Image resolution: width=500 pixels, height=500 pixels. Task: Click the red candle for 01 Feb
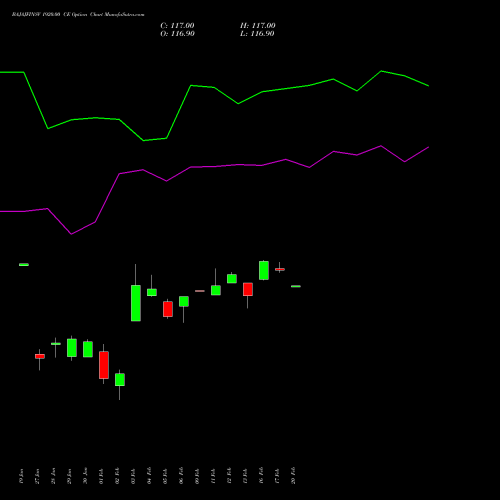click(104, 365)
